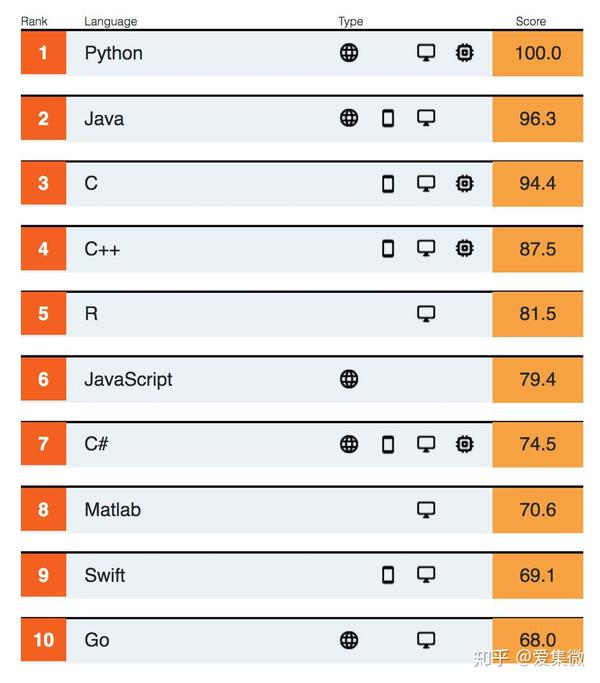
Task: Click the 81.5 score cell for R
Action: coord(537,314)
